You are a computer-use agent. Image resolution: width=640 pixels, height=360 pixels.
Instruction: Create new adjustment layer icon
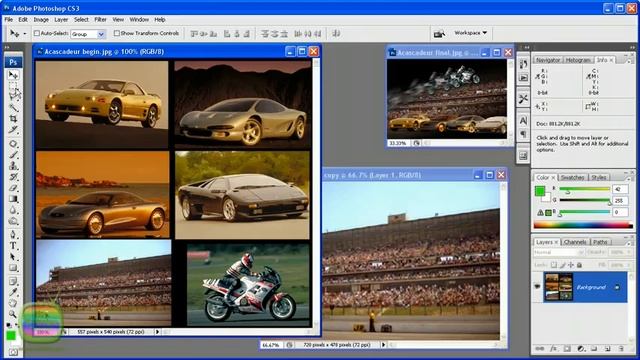(x=580, y=349)
